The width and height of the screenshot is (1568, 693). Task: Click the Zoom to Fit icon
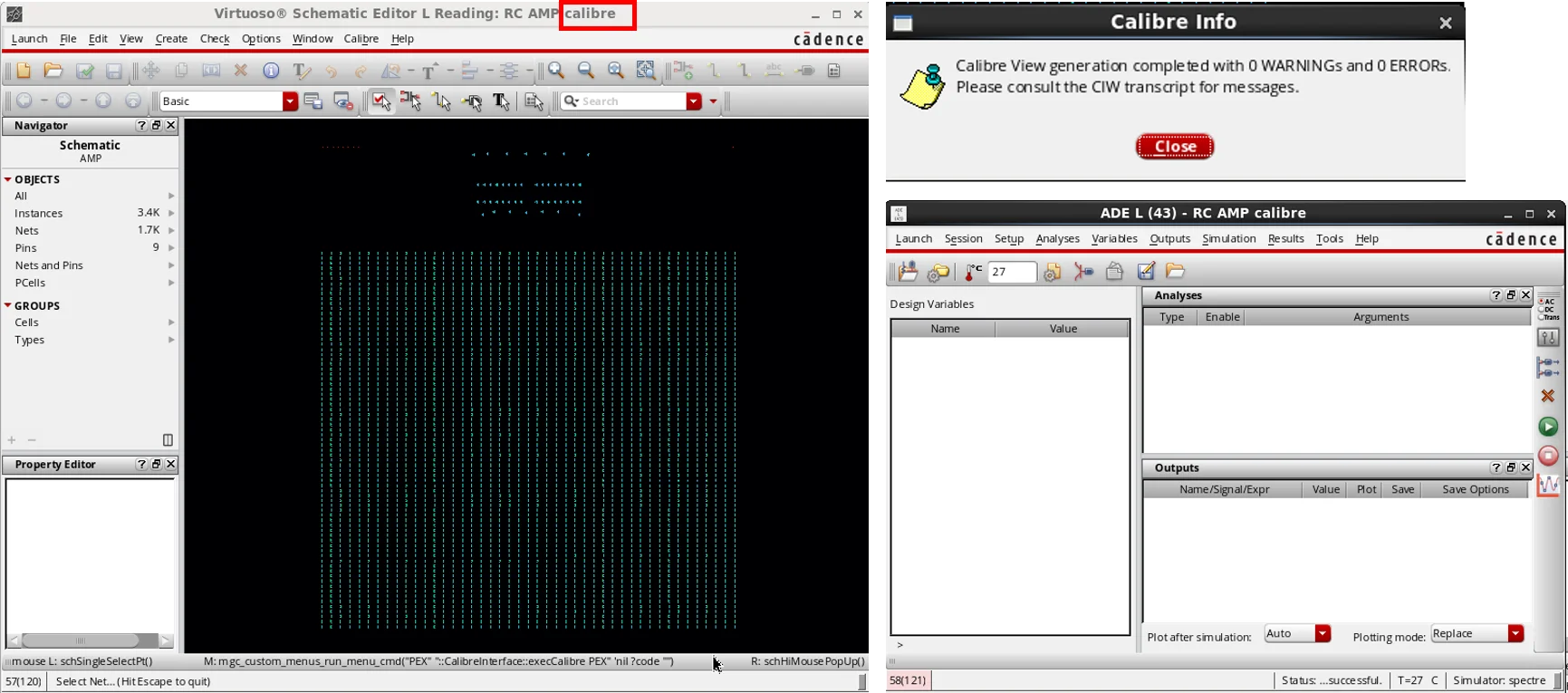point(616,70)
